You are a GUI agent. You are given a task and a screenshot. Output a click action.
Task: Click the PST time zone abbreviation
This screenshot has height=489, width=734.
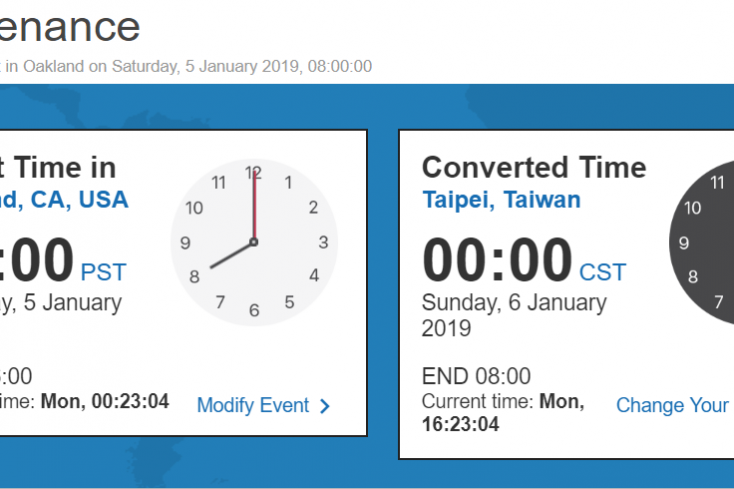pos(103,272)
